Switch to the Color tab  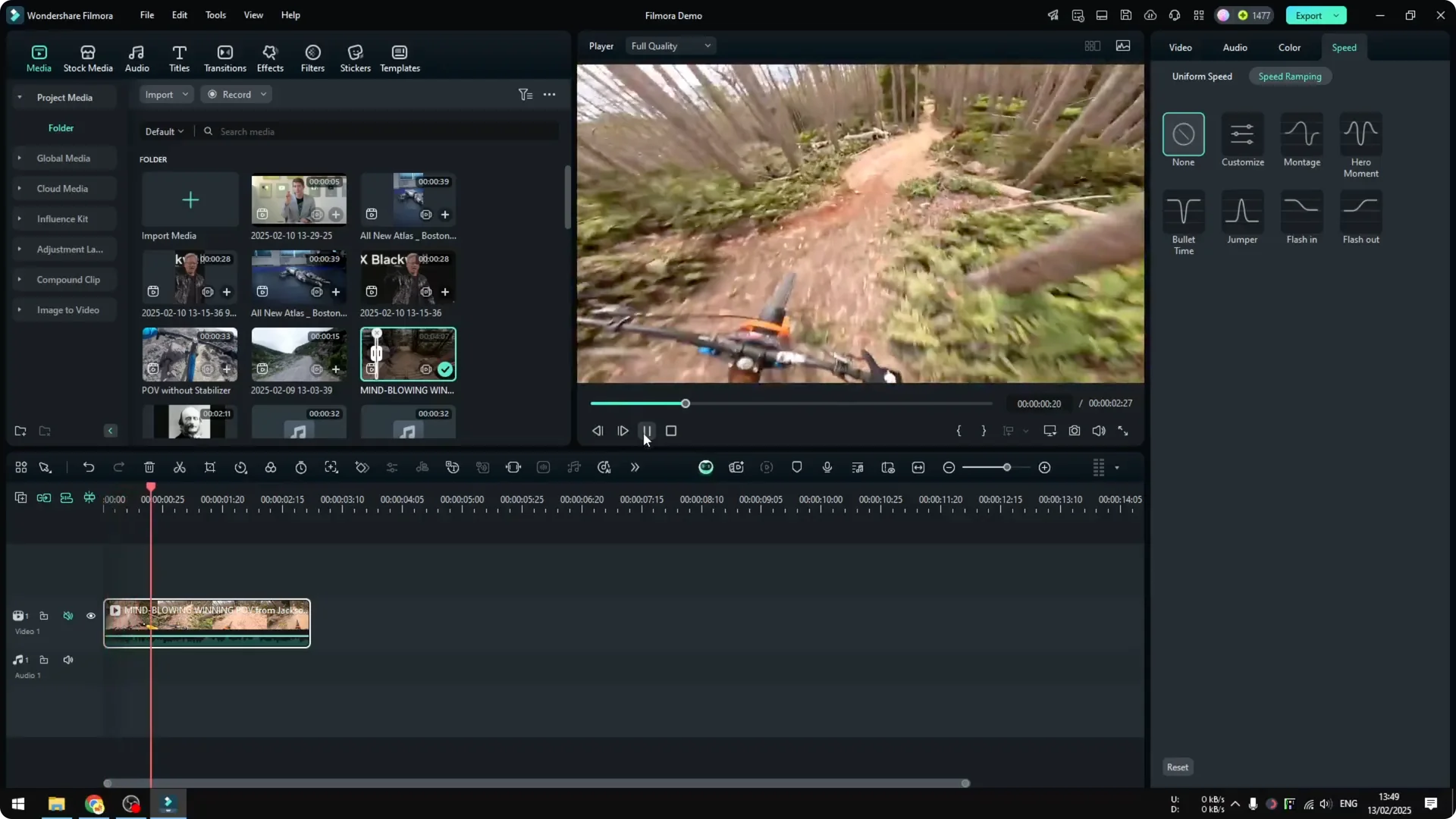1288,47
